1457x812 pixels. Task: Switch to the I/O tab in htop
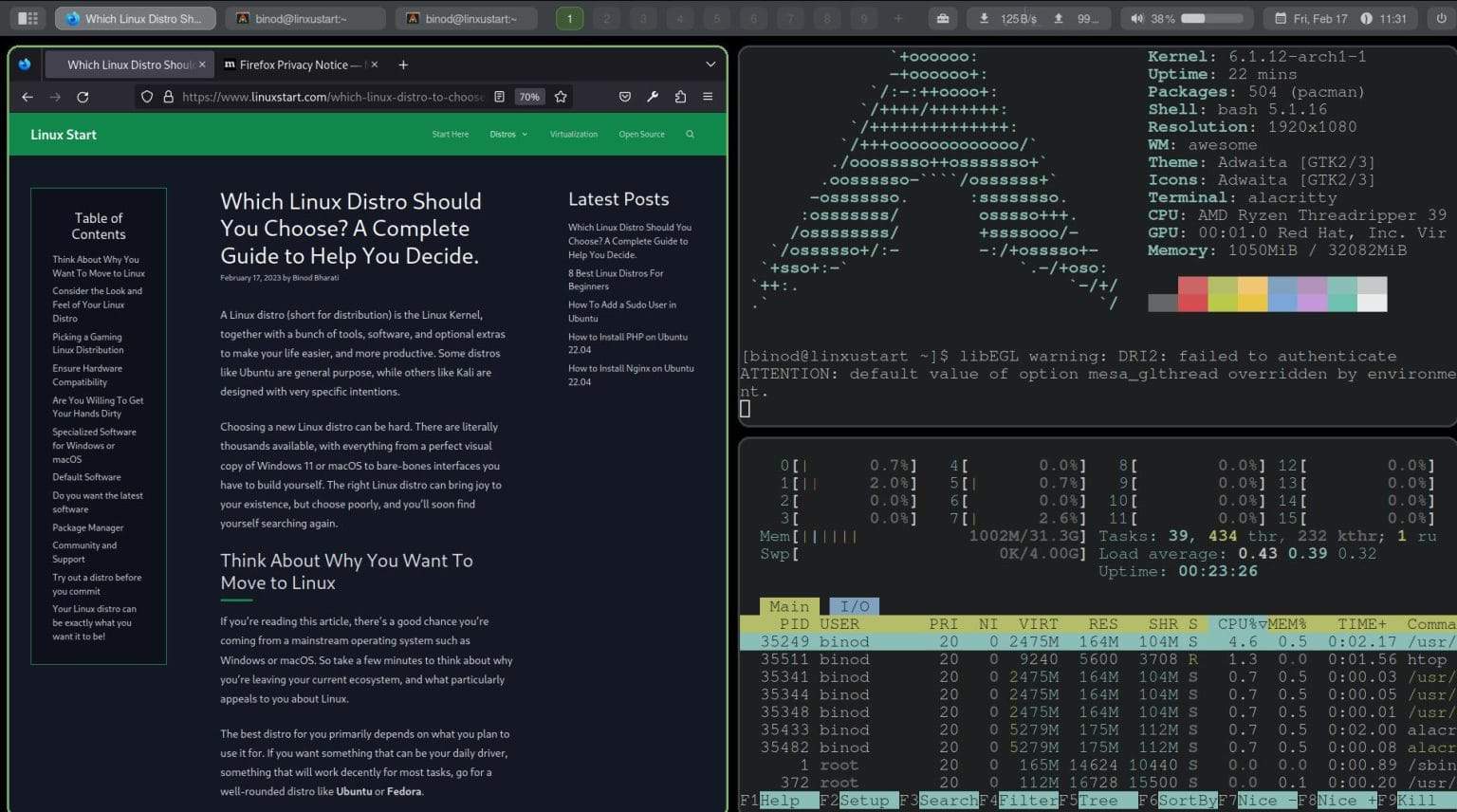coord(854,605)
